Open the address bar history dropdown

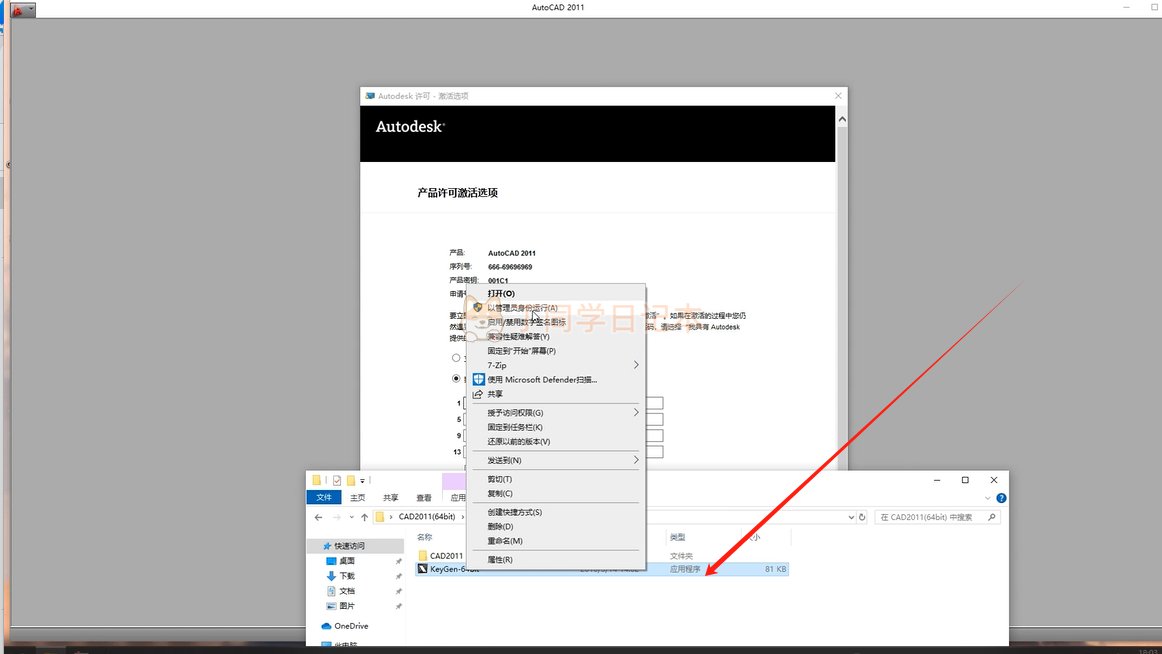851,517
